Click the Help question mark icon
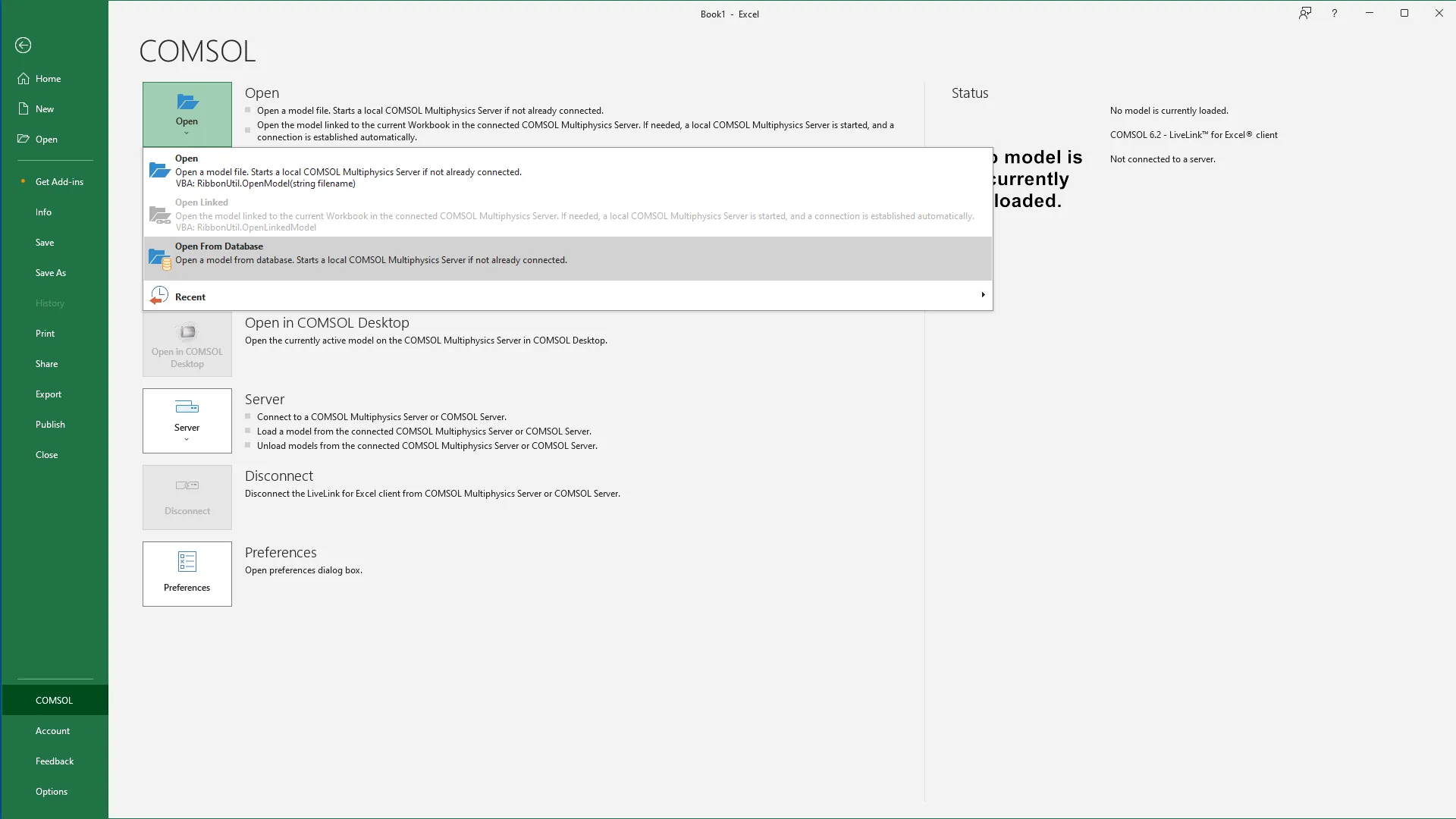 [1334, 14]
